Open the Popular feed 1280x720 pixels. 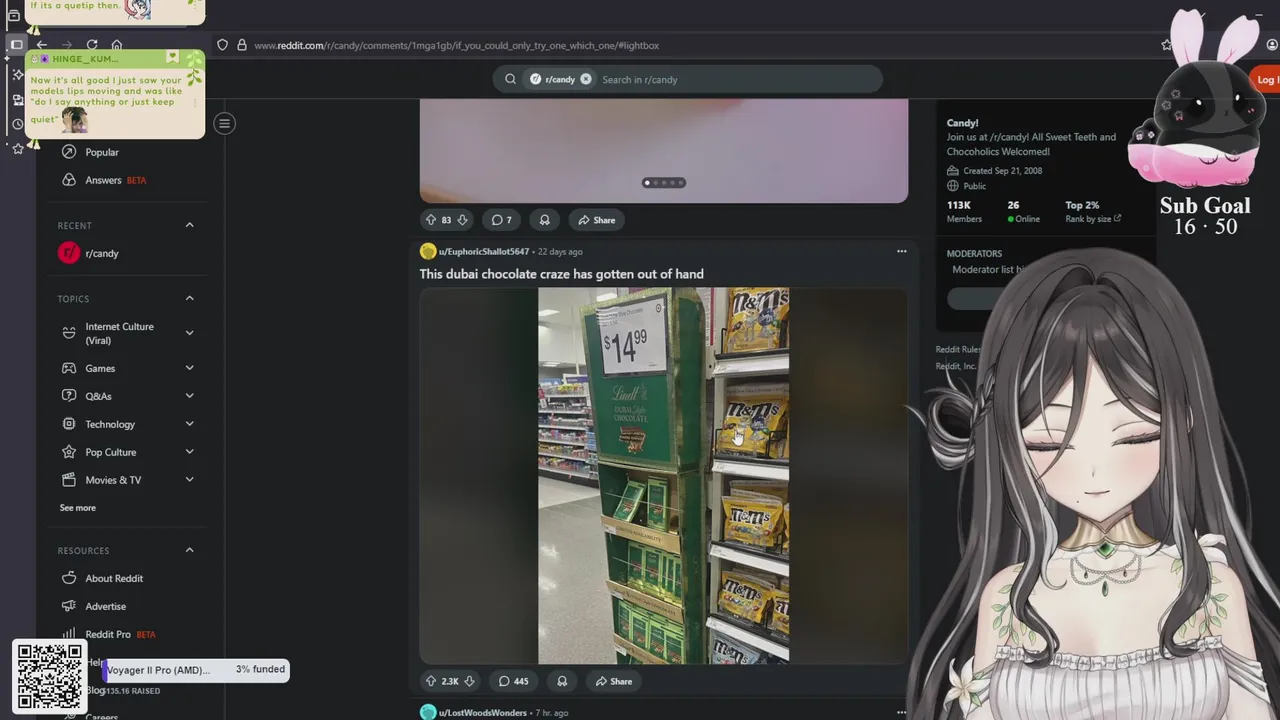tap(102, 152)
